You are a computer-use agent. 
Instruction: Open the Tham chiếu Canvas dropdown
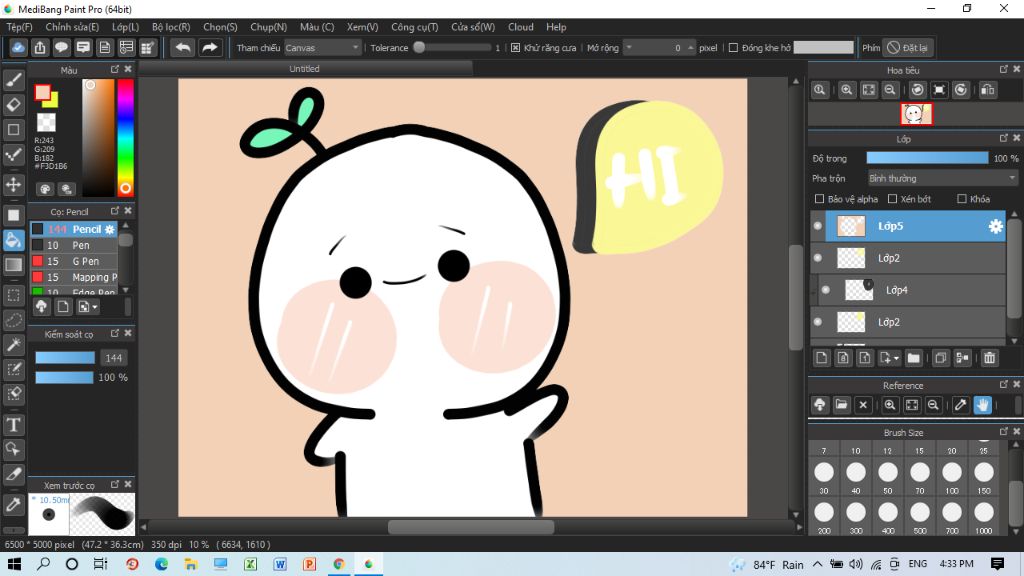[323, 48]
